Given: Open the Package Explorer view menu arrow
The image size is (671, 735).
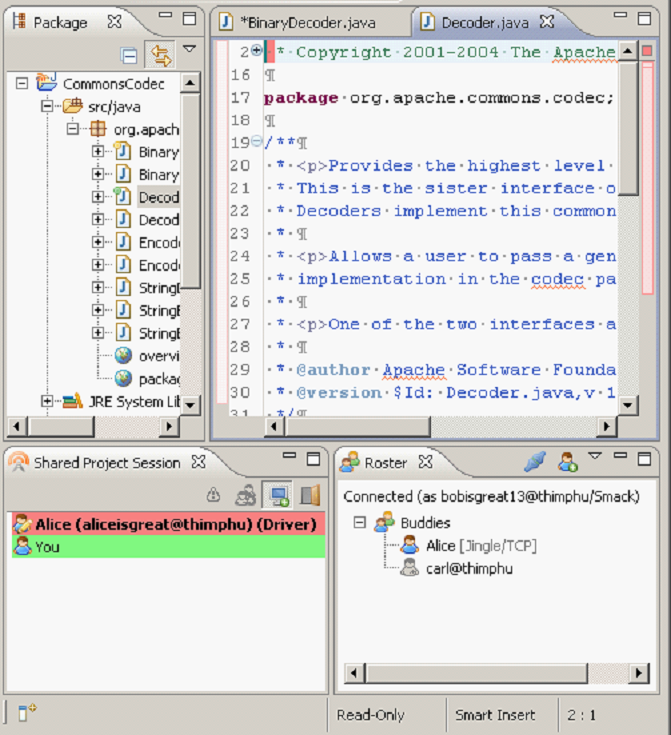Looking at the screenshot, I should pos(189,49).
